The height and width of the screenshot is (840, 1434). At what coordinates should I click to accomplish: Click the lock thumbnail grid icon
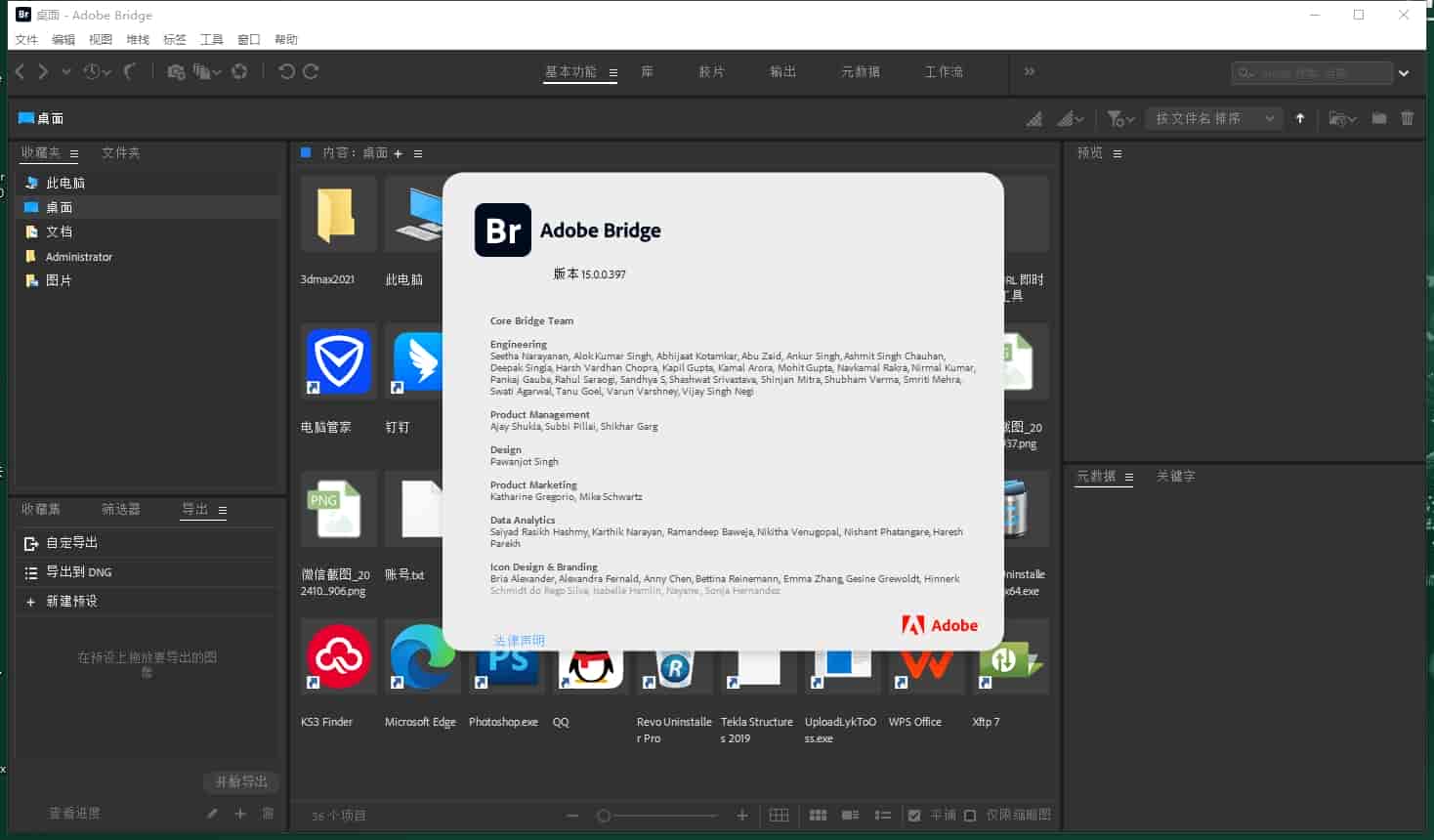[779, 816]
